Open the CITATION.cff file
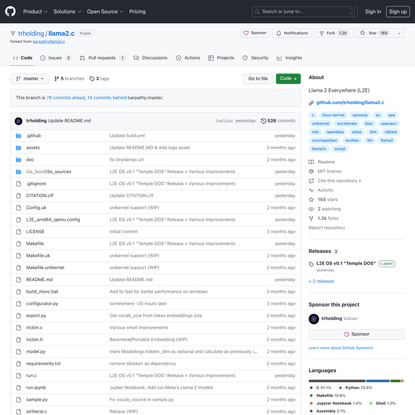Image resolution: width=415 pixels, height=415 pixels. click(40, 196)
